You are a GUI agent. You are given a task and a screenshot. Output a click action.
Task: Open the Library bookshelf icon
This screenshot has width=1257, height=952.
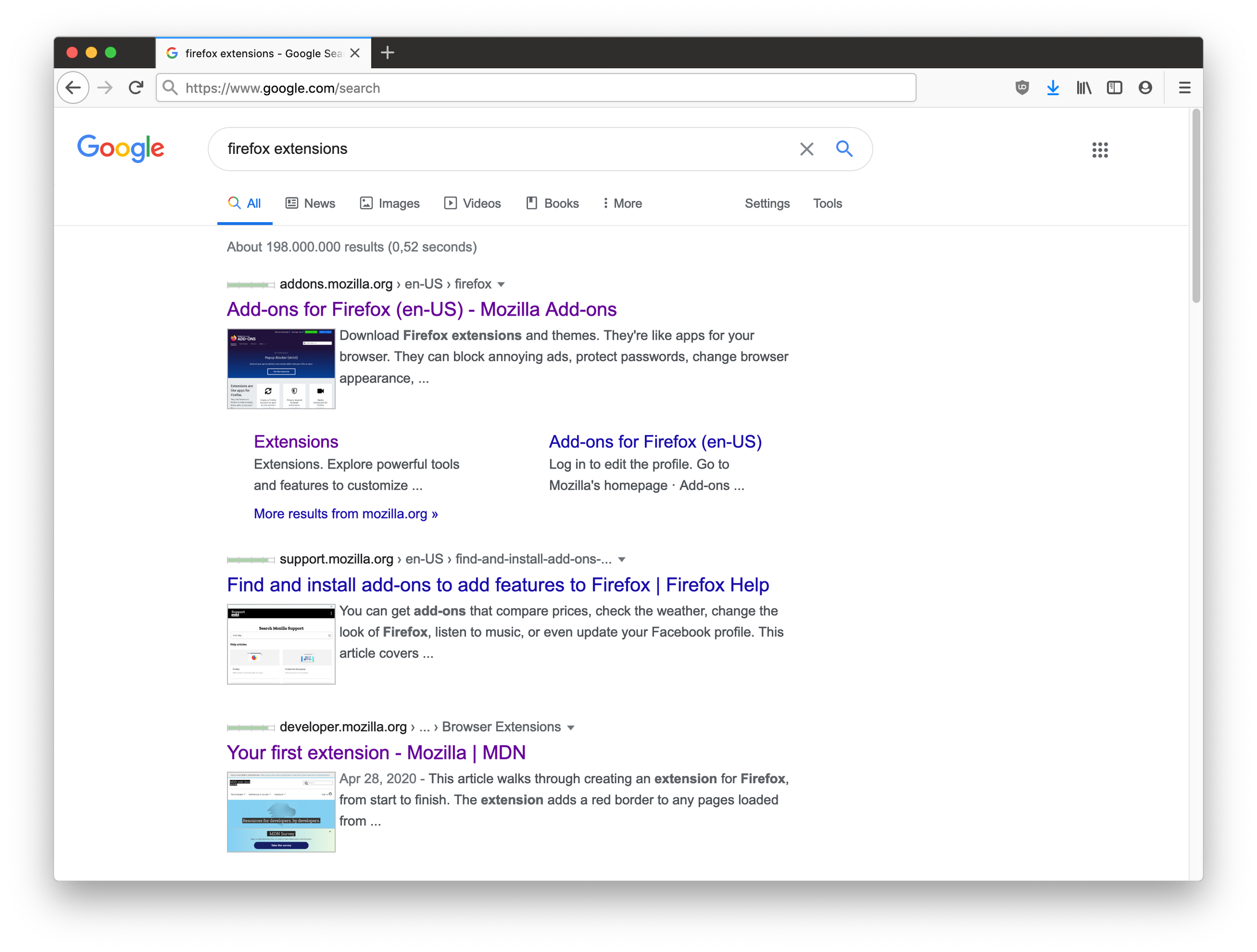1083,87
